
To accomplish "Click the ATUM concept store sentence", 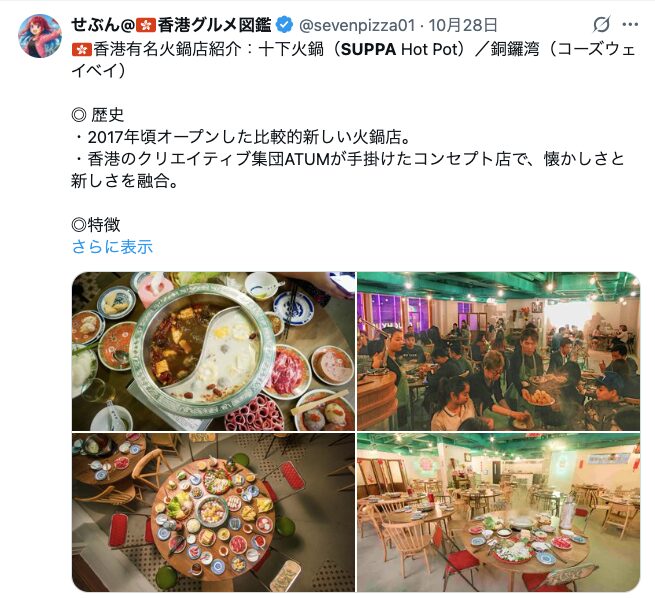I will [349, 170].
